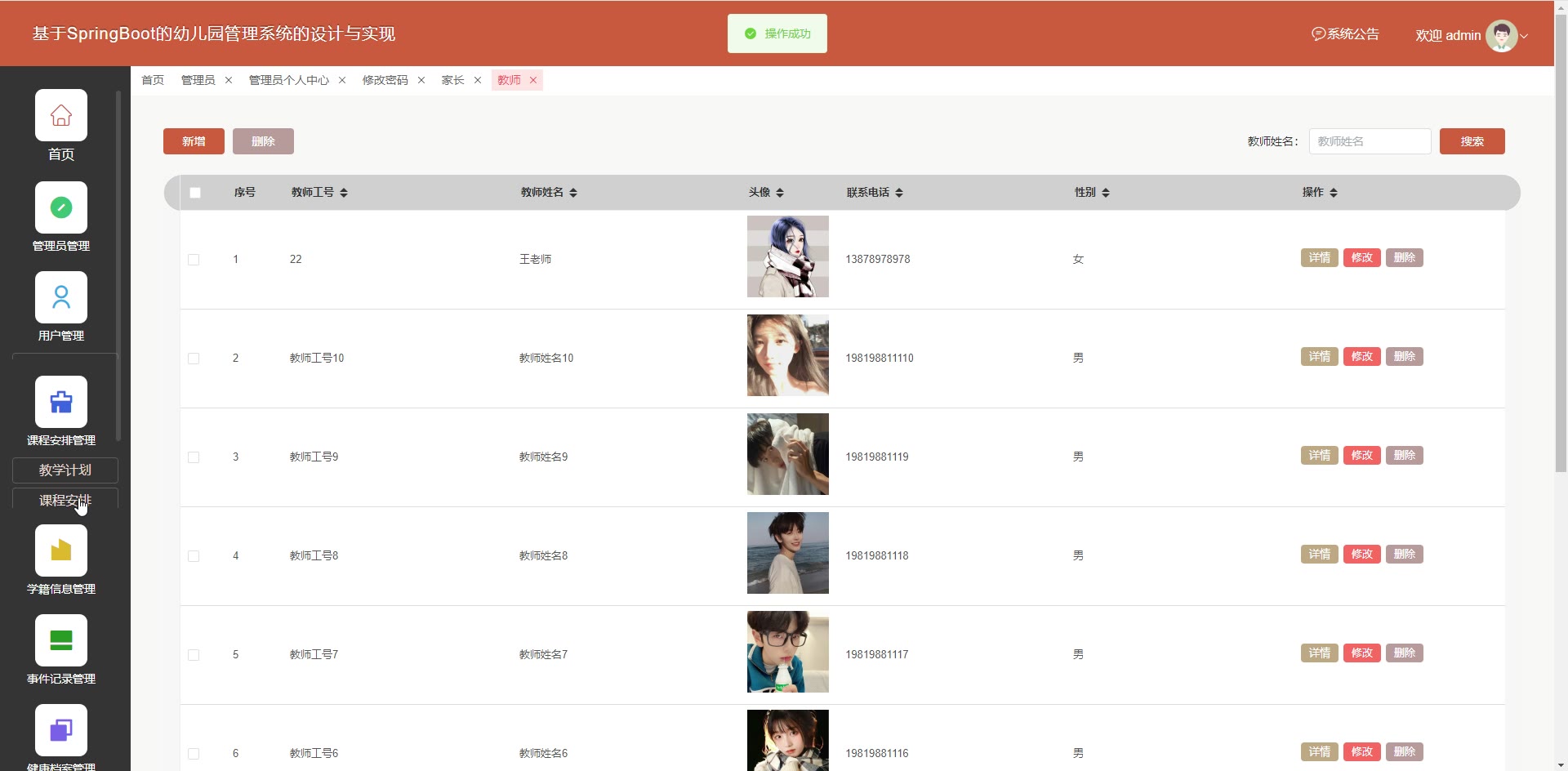Open 健康档案管理 sidebar icon
Screen dimensions: 1568x771
pos(61,730)
